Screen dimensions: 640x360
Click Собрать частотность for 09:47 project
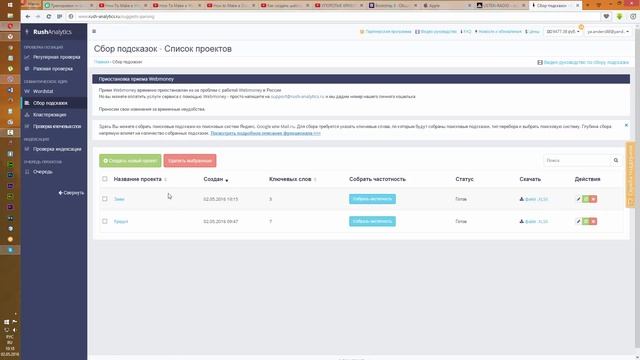(x=372, y=221)
